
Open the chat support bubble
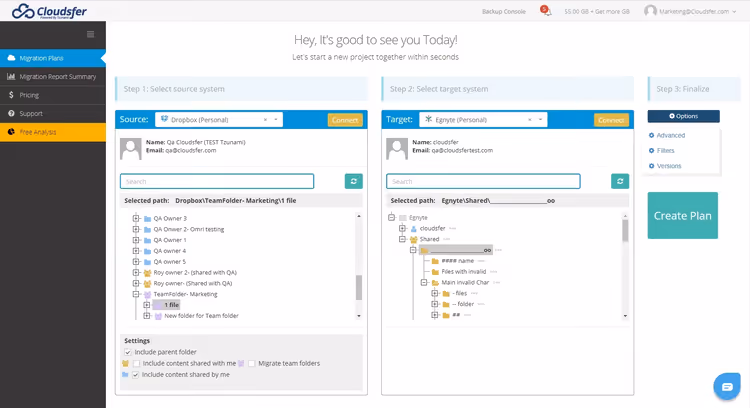point(727,386)
